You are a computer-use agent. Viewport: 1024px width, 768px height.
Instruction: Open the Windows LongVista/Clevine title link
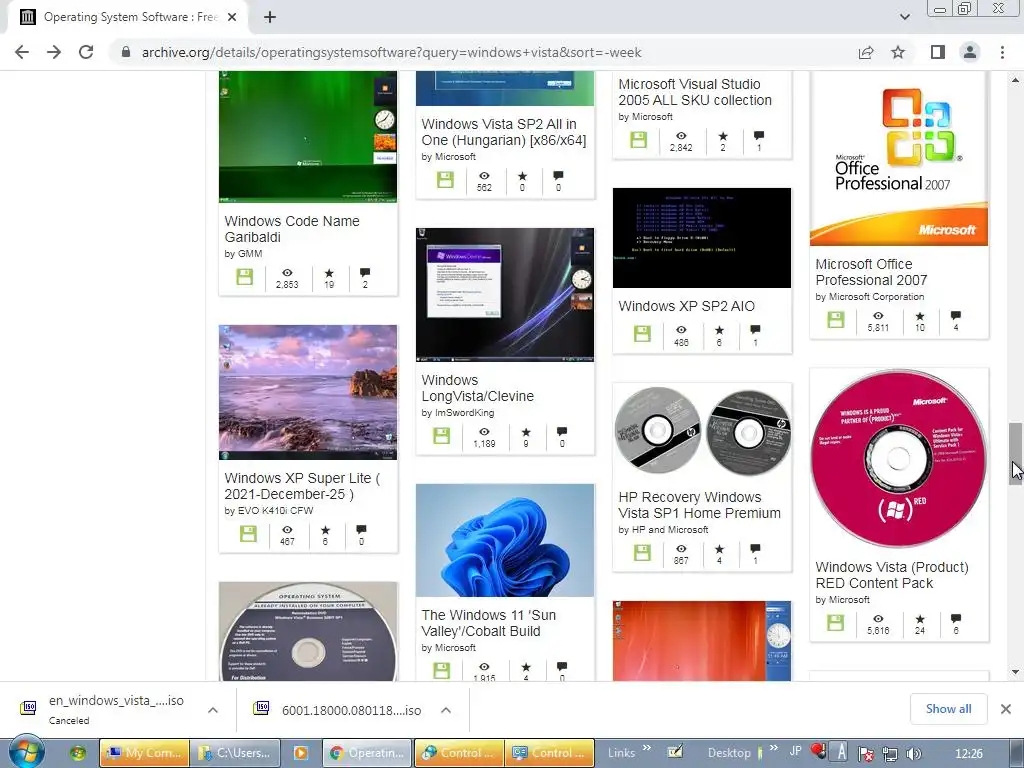pos(477,388)
